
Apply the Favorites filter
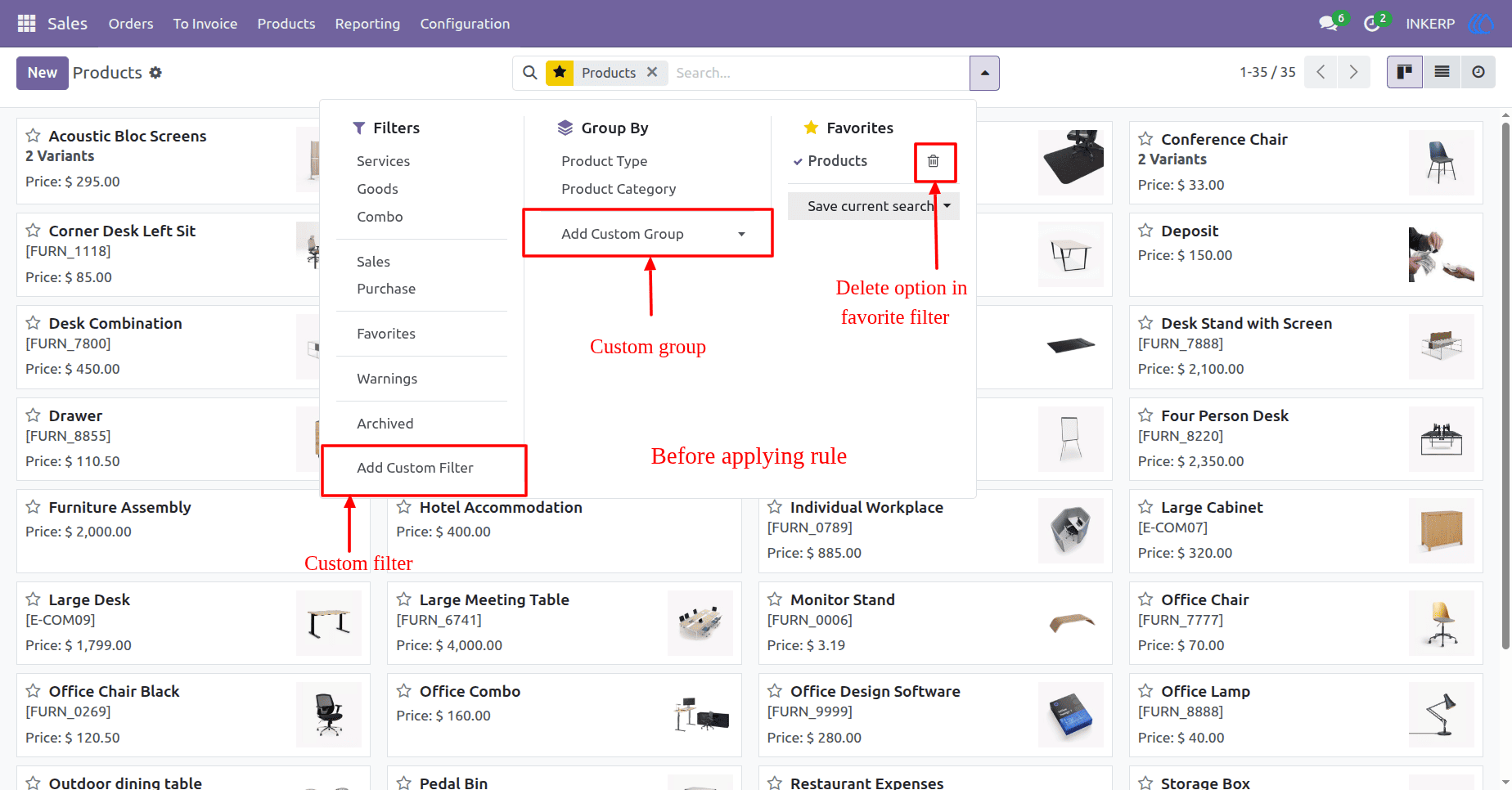tap(386, 334)
